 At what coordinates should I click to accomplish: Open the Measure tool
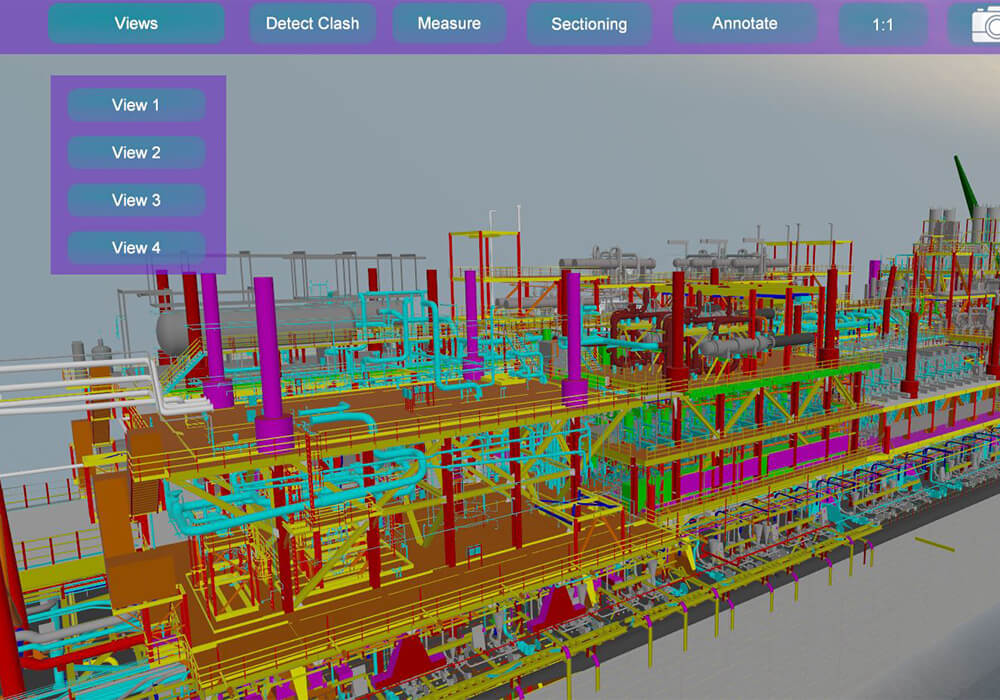tap(448, 23)
